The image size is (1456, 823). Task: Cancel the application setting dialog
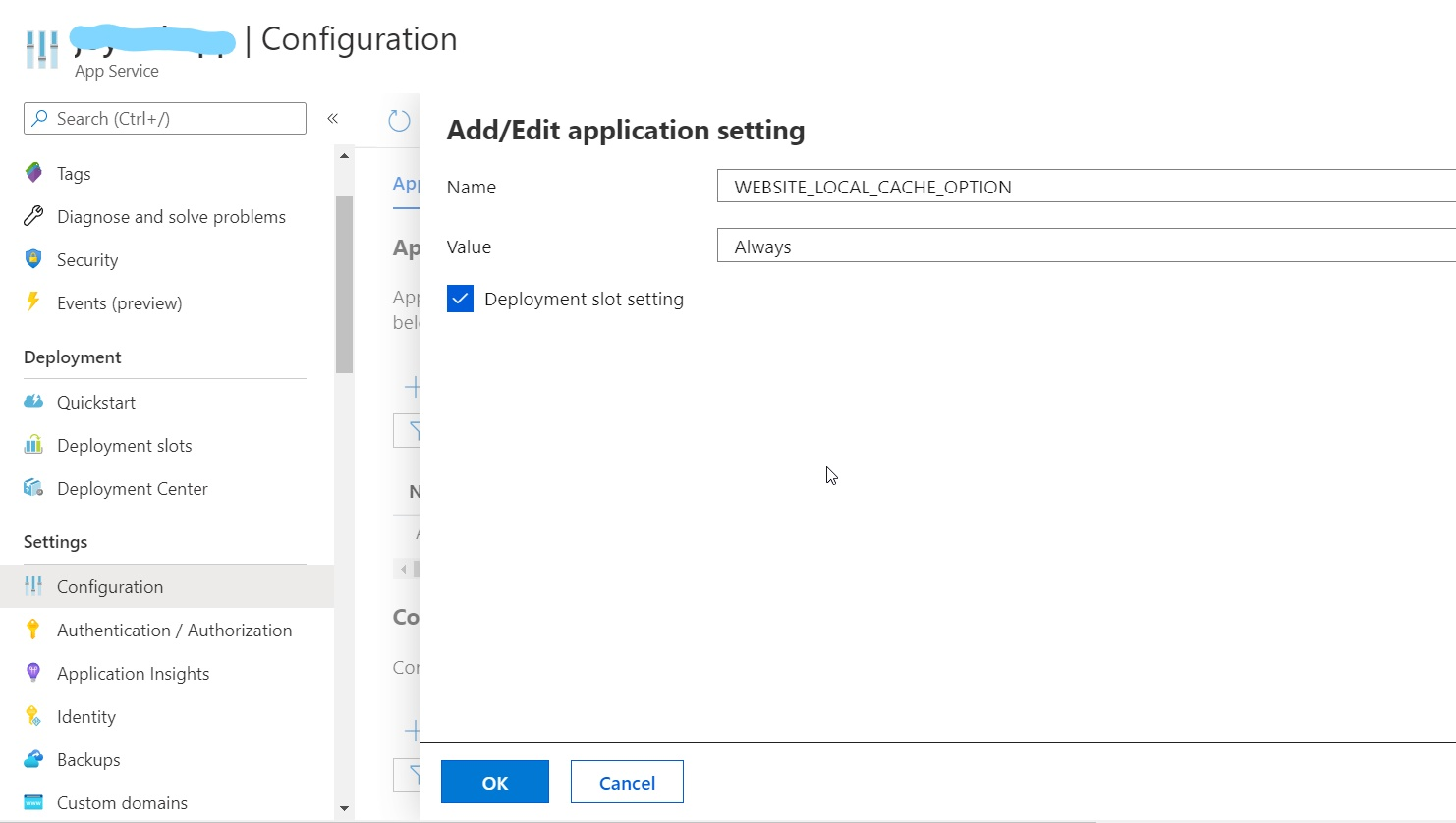tap(626, 782)
